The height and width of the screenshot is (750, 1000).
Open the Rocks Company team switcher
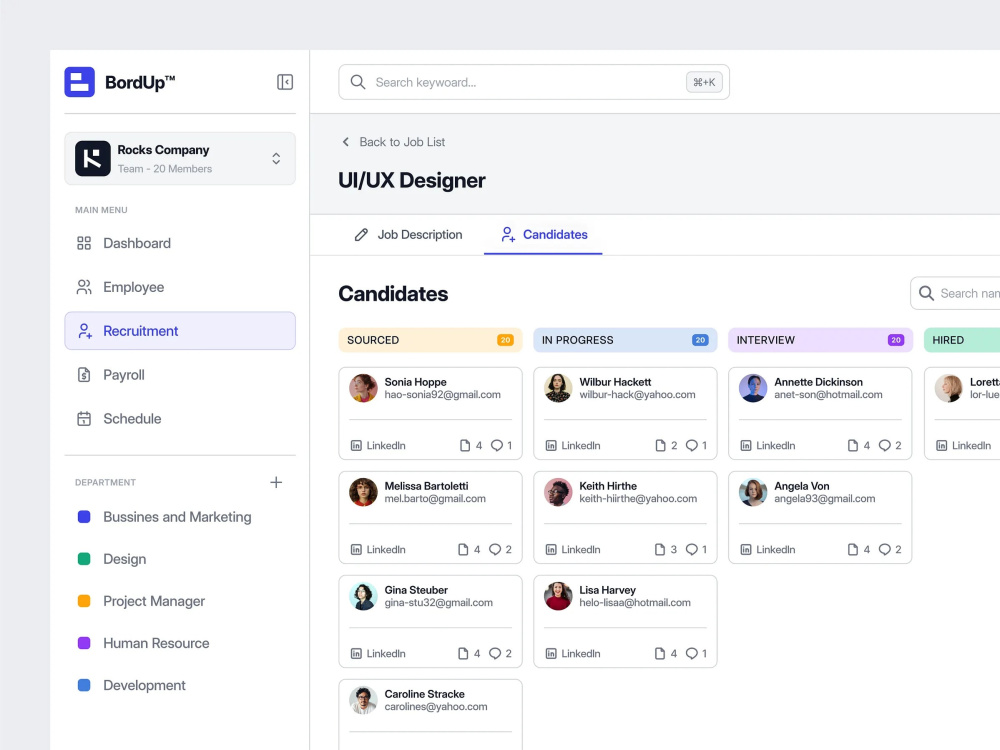point(180,159)
